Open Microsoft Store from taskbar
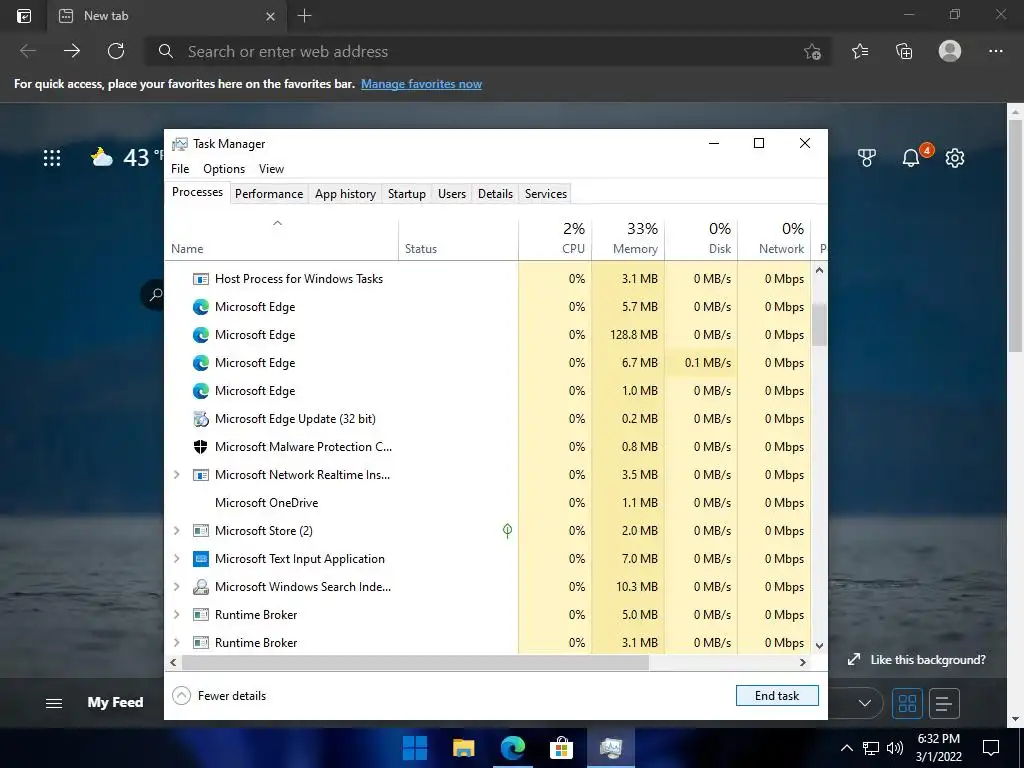Screen dimensions: 1024x768 tap(561, 748)
